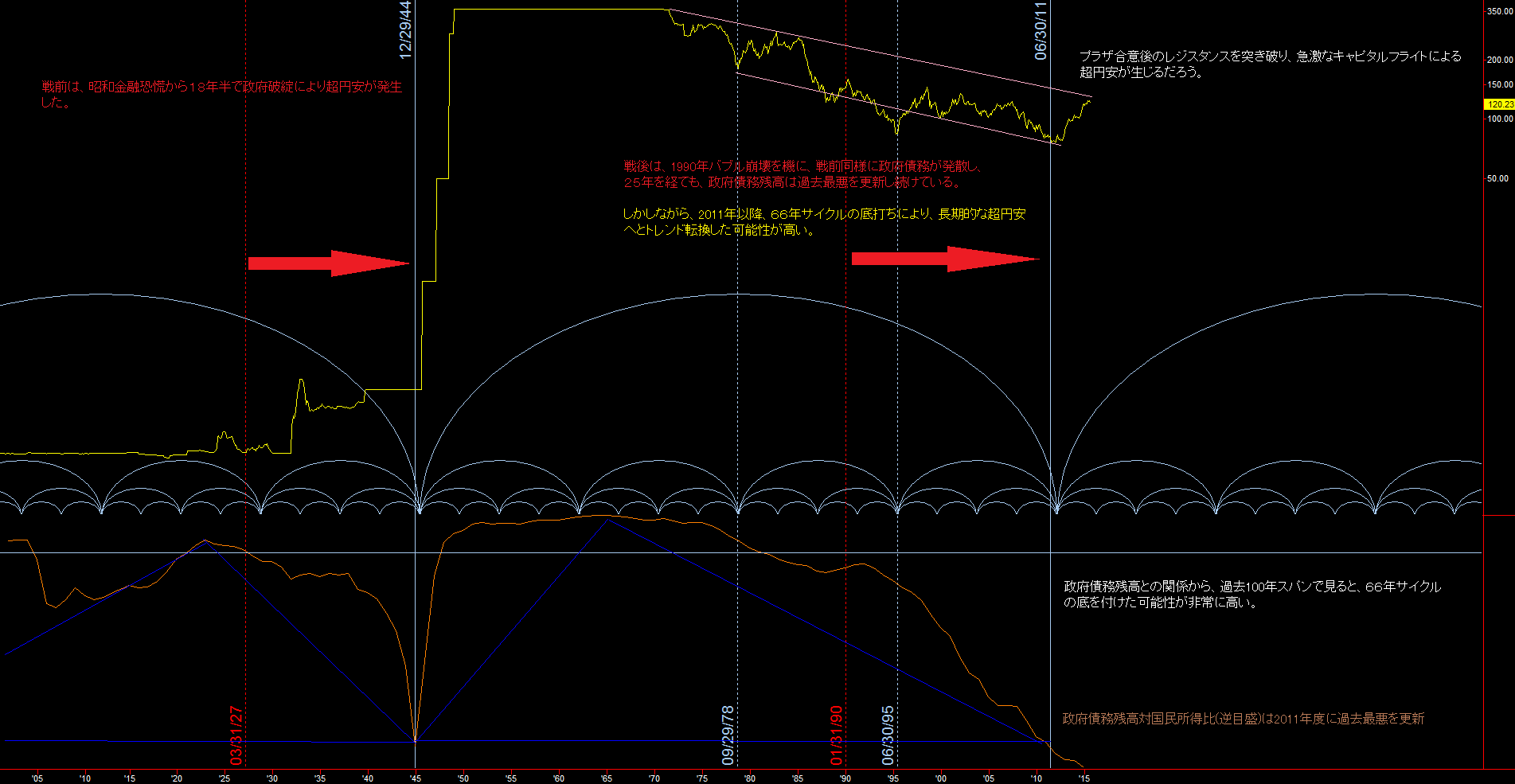Click the '70 year tick label
The image size is (1515, 784).
point(655,778)
